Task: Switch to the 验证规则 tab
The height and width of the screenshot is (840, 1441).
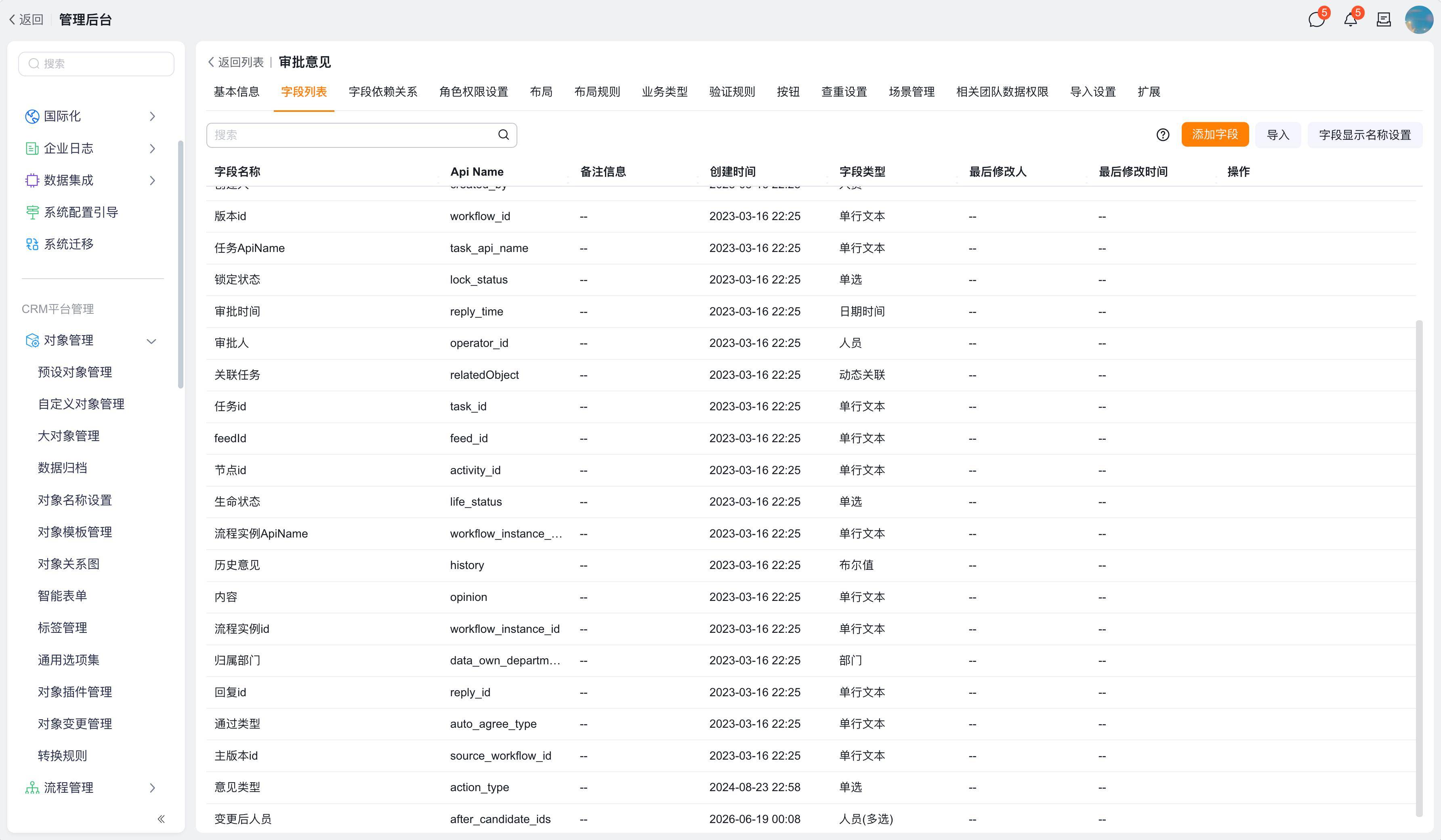Action: [732, 92]
